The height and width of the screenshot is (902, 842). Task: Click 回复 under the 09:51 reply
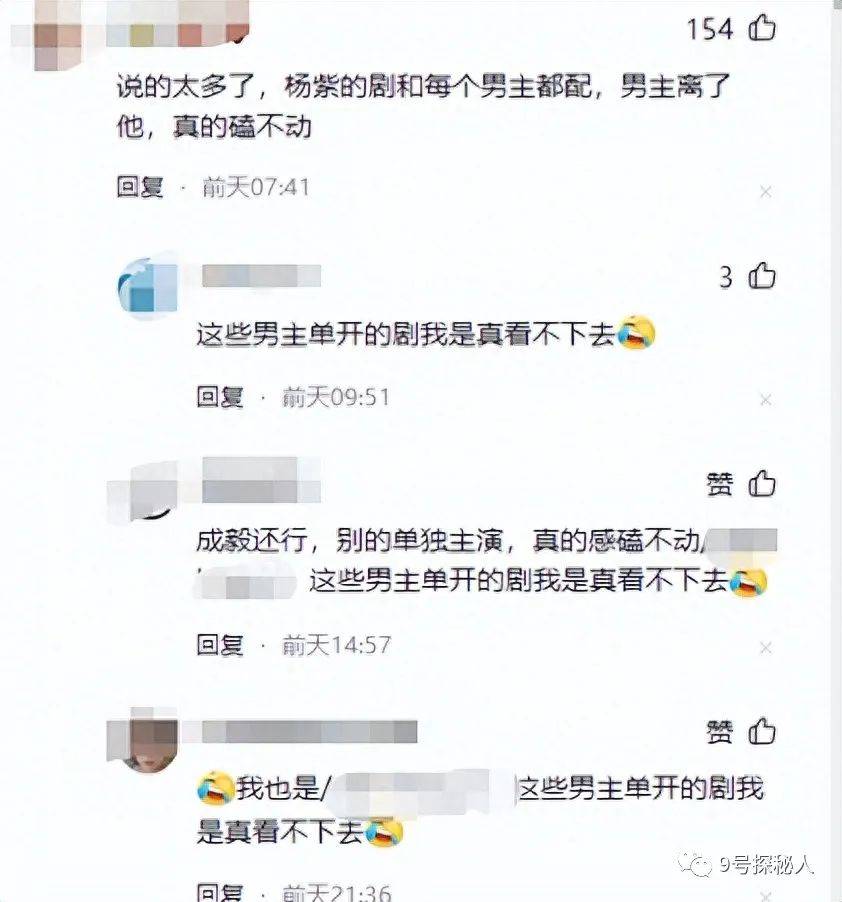coord(220,397)
